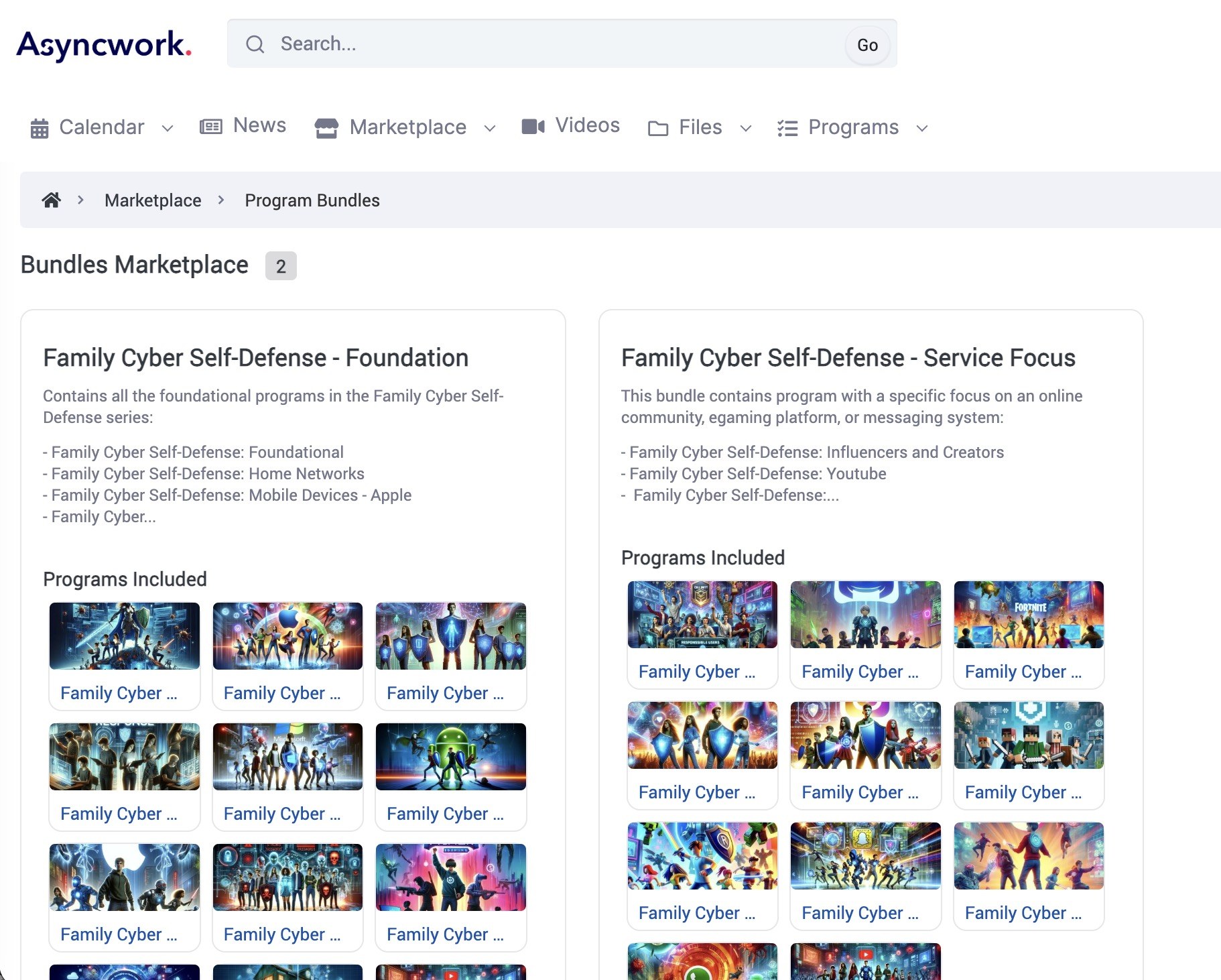Go to home via breadcrumb house icon
The image size is (1221, 980).
tap(52, 200)
